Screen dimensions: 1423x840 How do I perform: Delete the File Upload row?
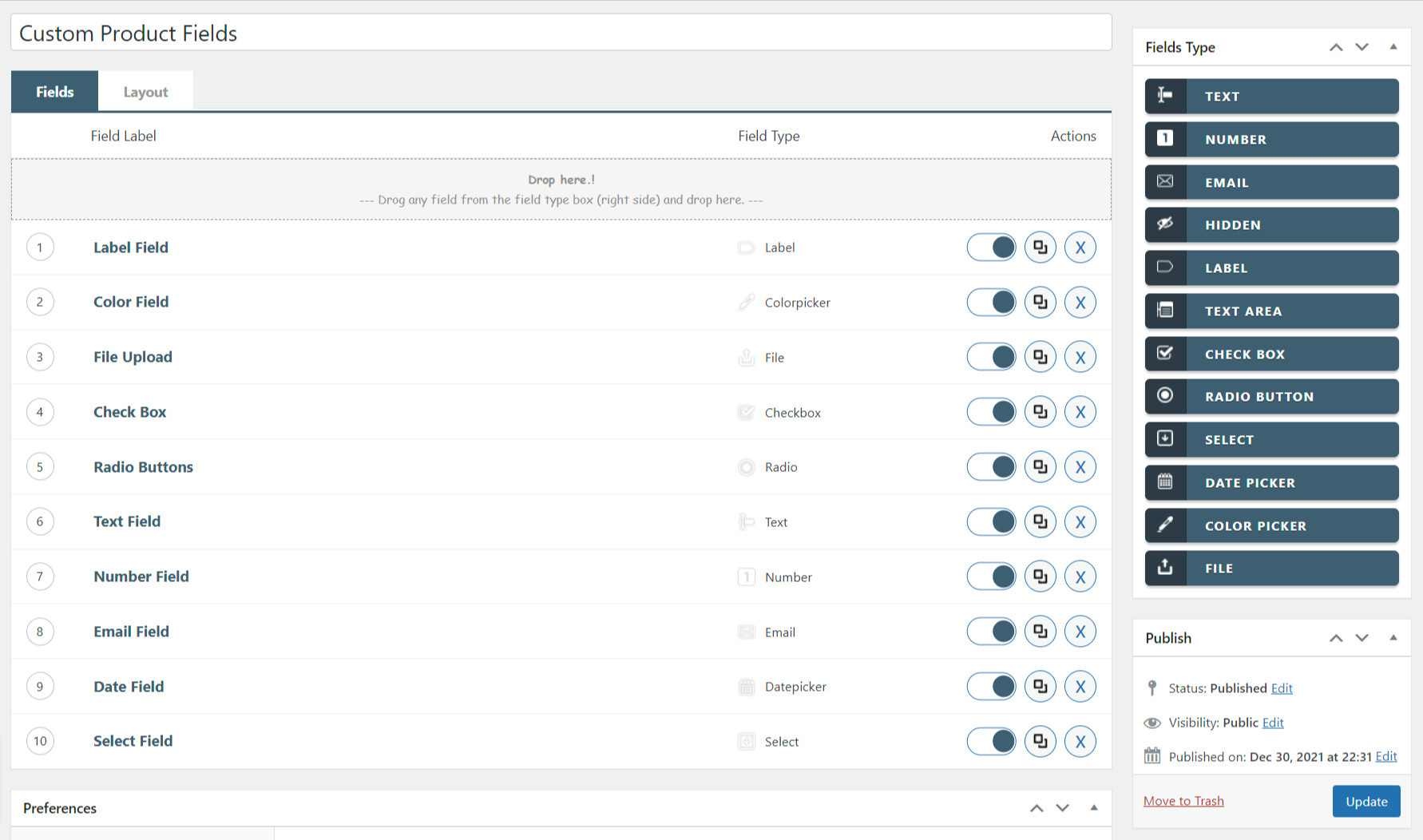[x=1080, y=357]
